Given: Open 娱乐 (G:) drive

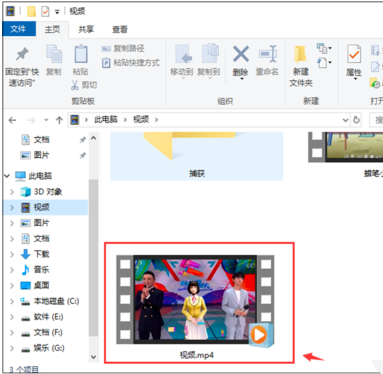Looking at the screenshot, I should 49,348.
